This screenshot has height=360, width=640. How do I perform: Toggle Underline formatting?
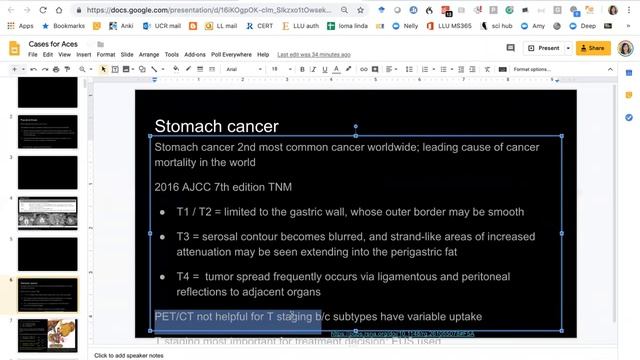[325, 69]
